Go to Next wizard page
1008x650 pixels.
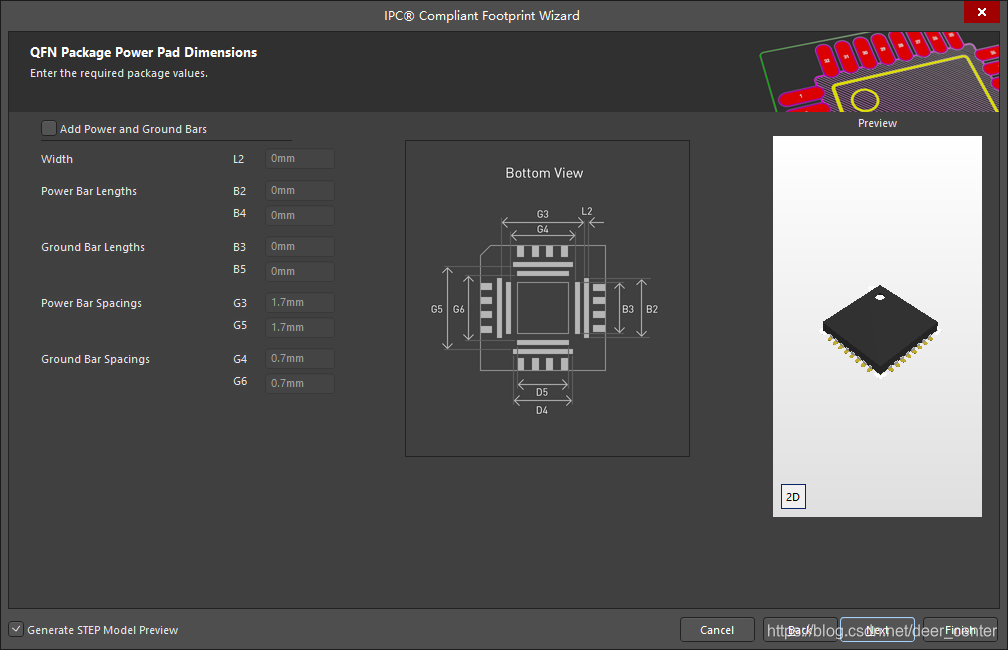coord(877,629)
